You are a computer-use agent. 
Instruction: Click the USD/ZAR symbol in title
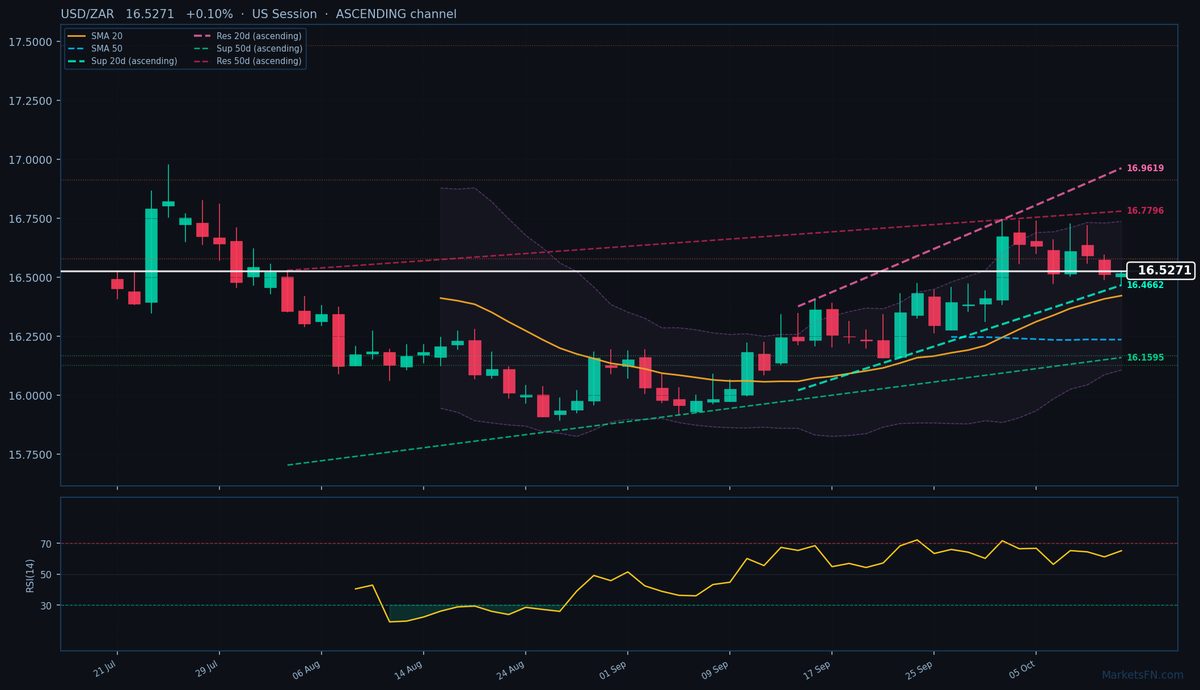(x=87, y=14)
